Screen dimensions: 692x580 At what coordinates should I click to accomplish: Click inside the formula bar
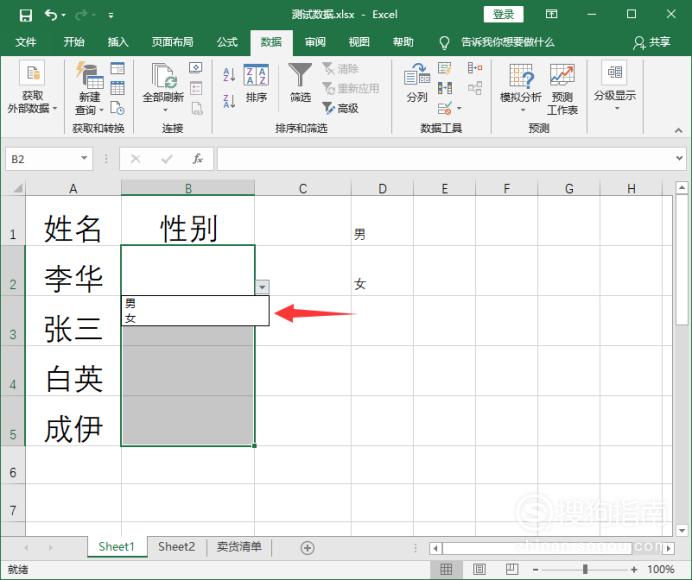pos(446,159)
